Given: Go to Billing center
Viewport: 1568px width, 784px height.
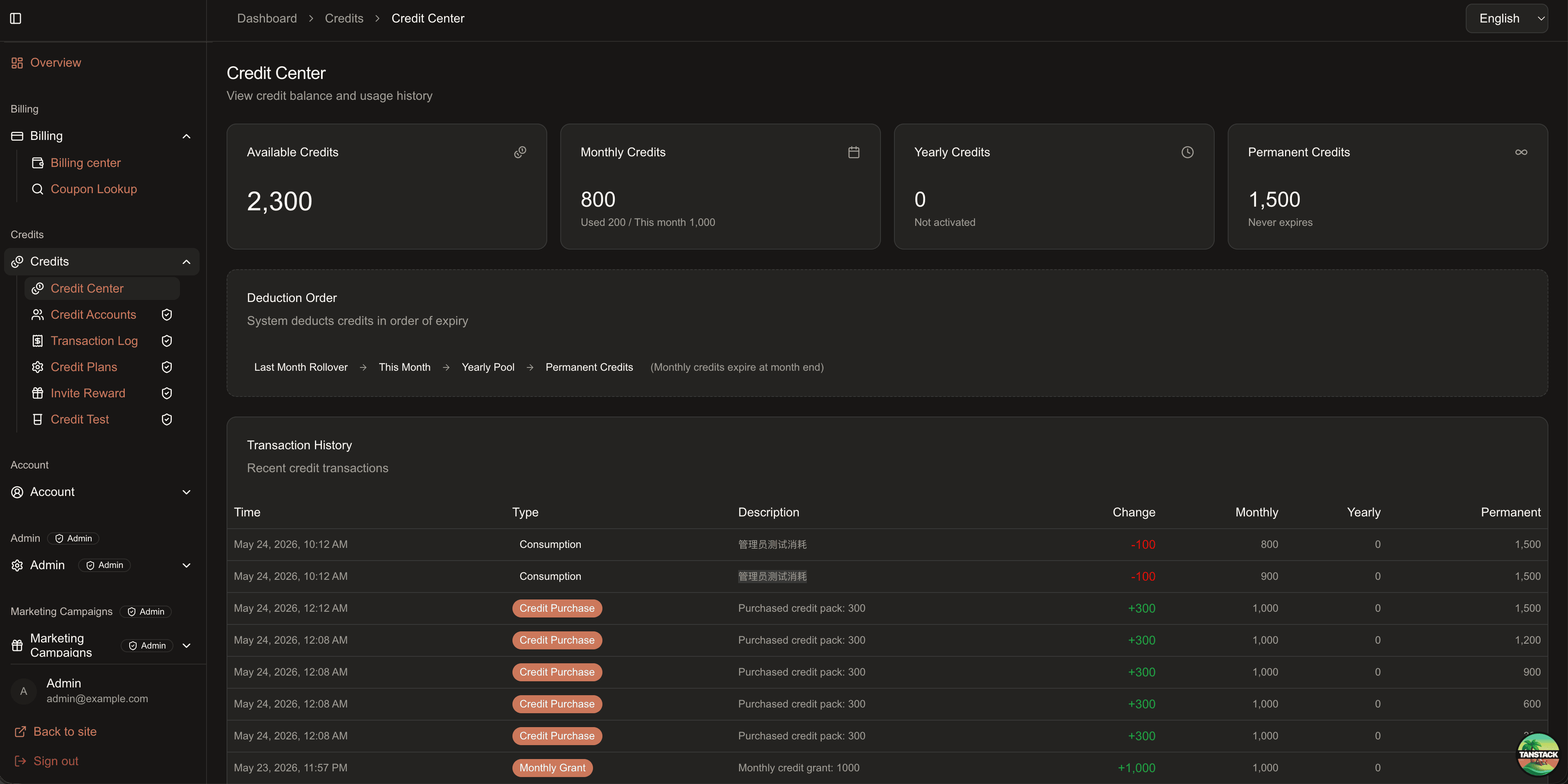Looking at the screenshot, I should [85, 162].
